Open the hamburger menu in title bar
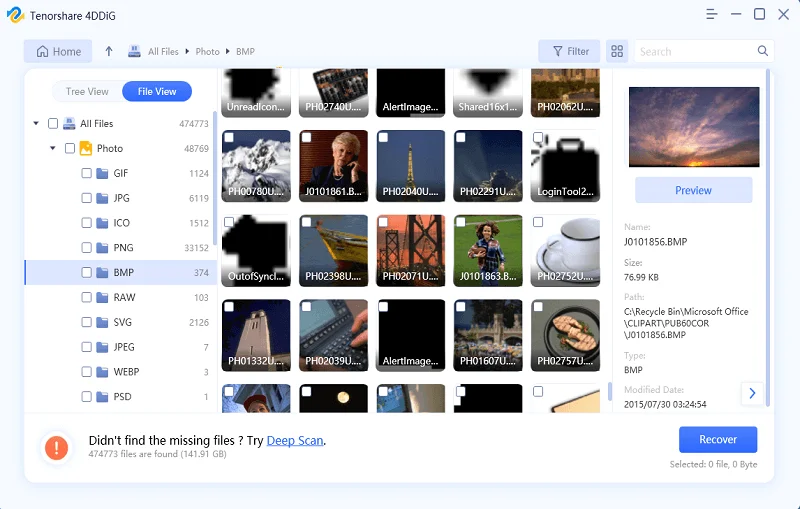800x509 pixels. point(711,14)
